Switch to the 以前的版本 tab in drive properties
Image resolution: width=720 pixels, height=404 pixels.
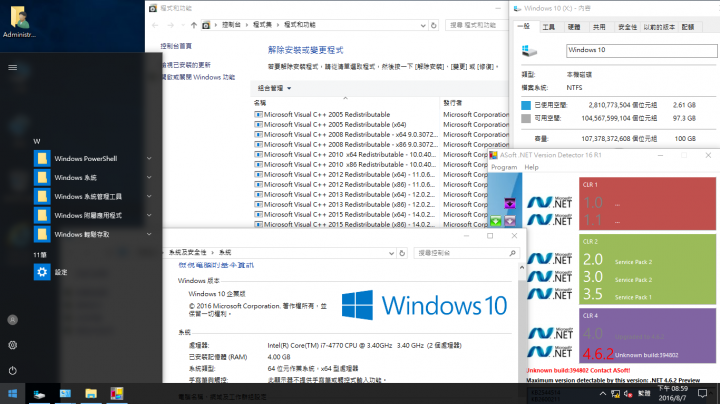pyautogui.click(x=659, y=27)
